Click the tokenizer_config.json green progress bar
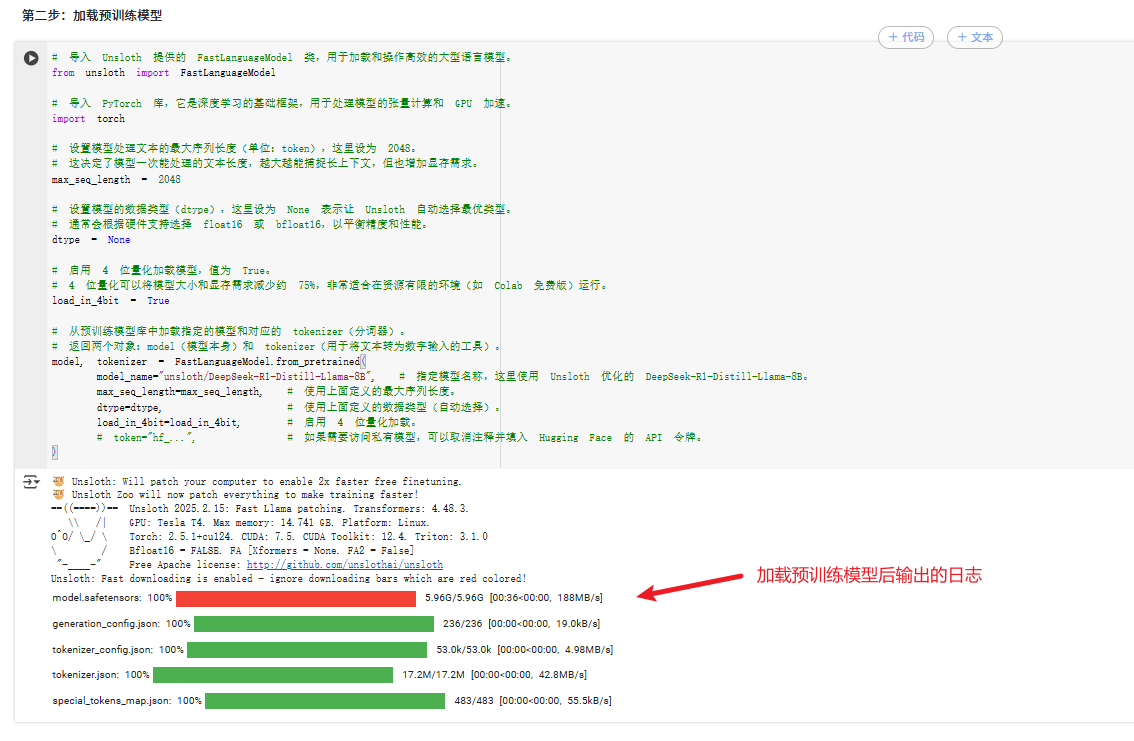Viewport: 1134px width, 741px height. pyautogui.click(x=307, y=650)
